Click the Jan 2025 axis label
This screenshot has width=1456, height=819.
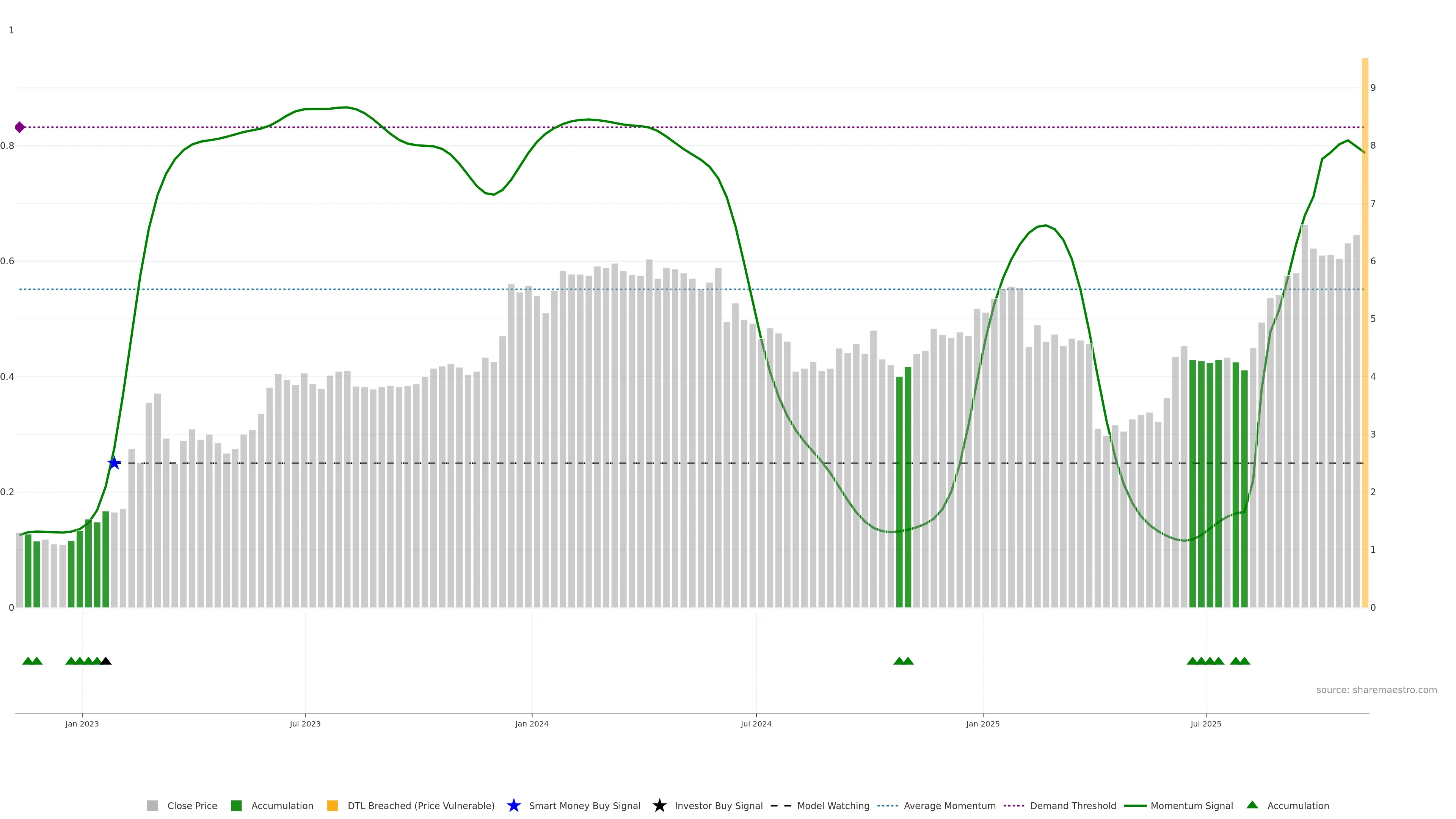point(982,723)
